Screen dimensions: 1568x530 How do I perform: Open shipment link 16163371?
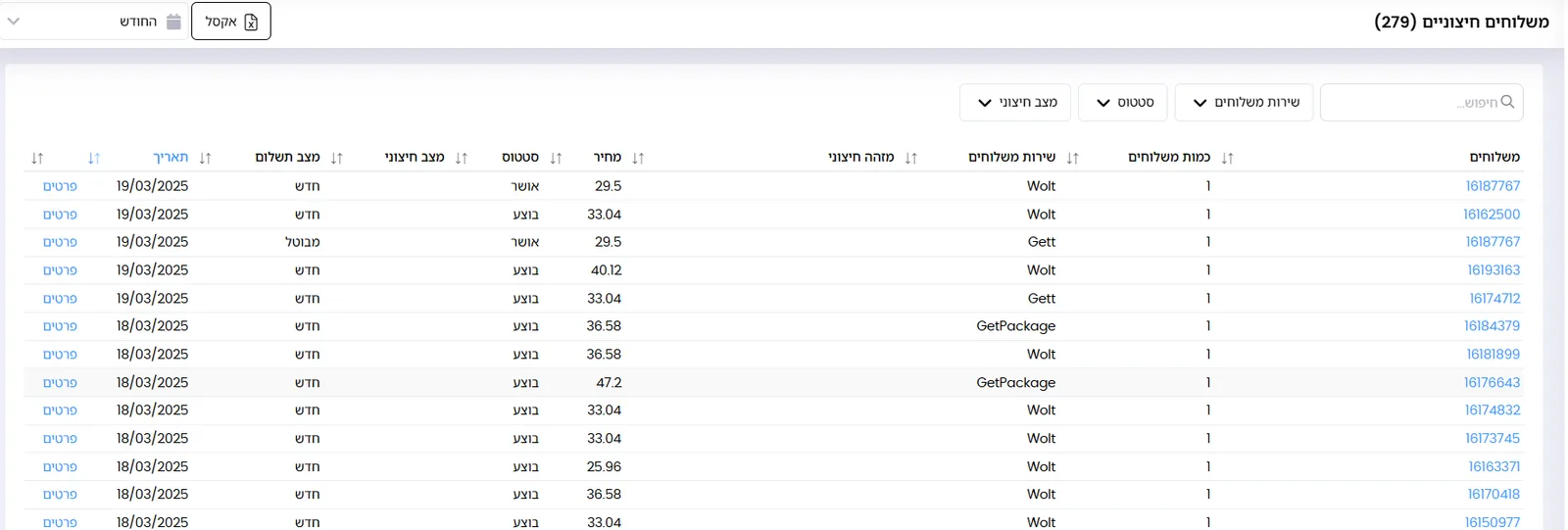point(1494,467)
